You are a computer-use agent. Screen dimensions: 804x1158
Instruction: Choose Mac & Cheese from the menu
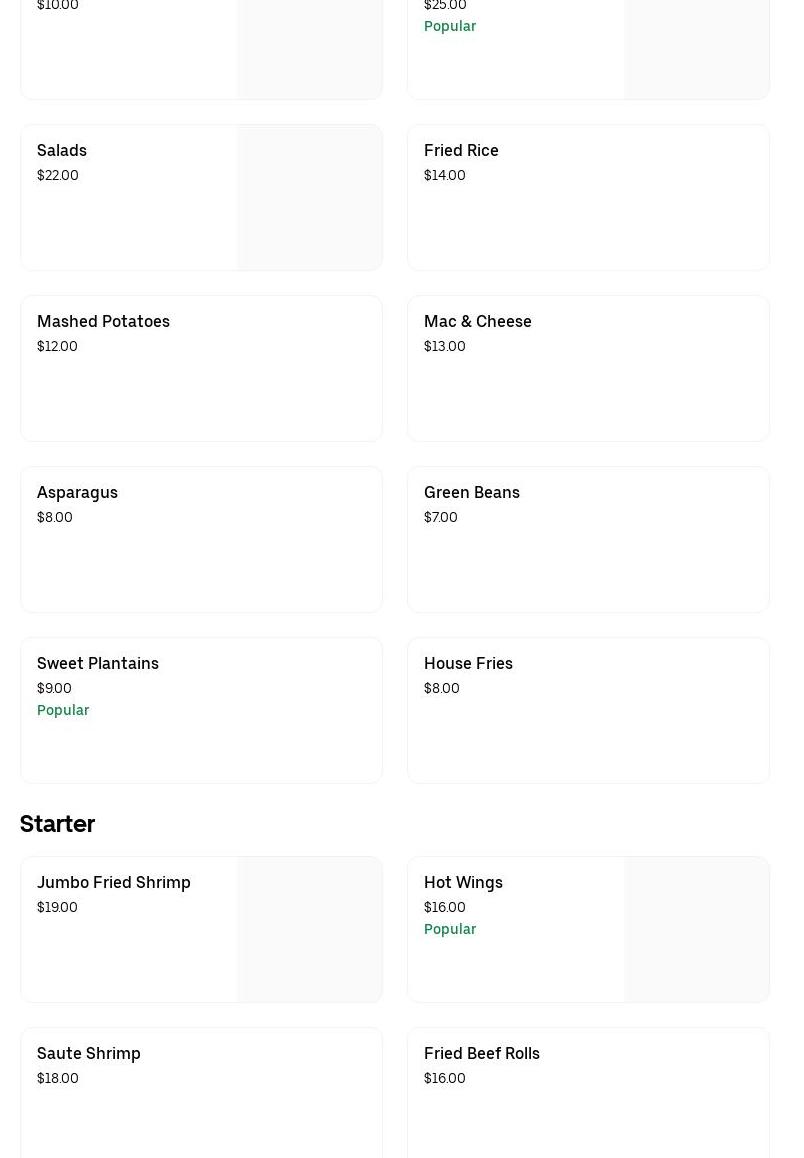[477, 321]
